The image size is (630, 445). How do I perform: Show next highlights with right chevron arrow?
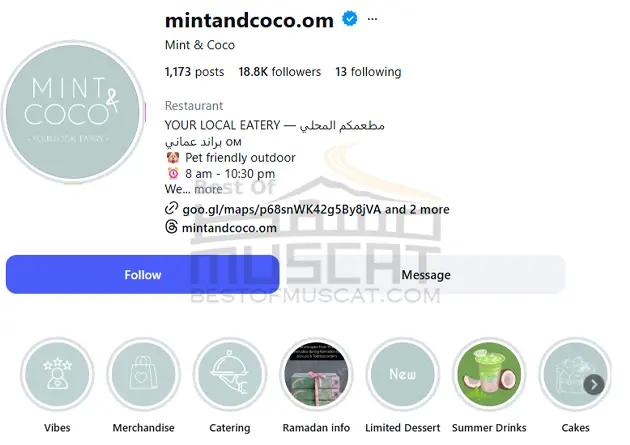(x=594, y=385)
